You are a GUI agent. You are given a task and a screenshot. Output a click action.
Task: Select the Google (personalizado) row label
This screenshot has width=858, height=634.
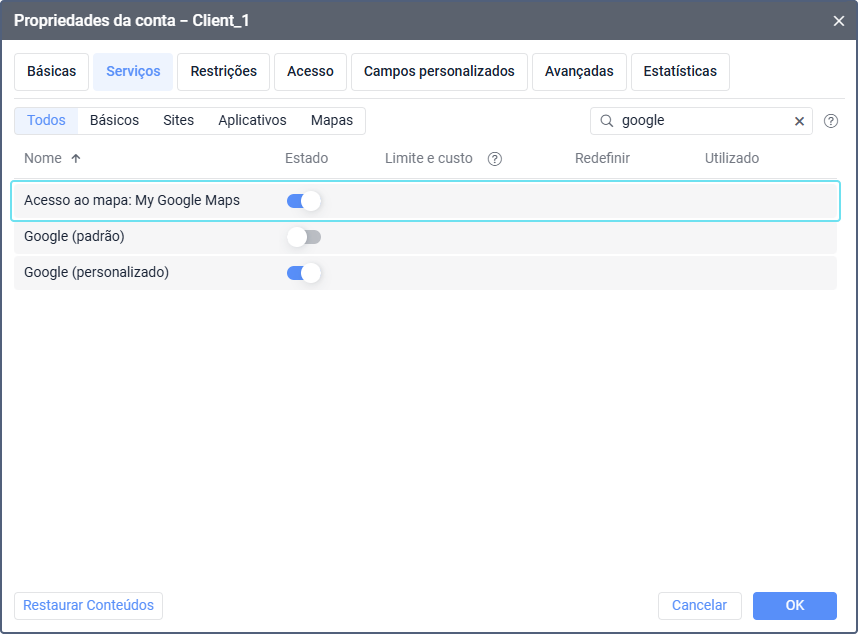(96, 273)
